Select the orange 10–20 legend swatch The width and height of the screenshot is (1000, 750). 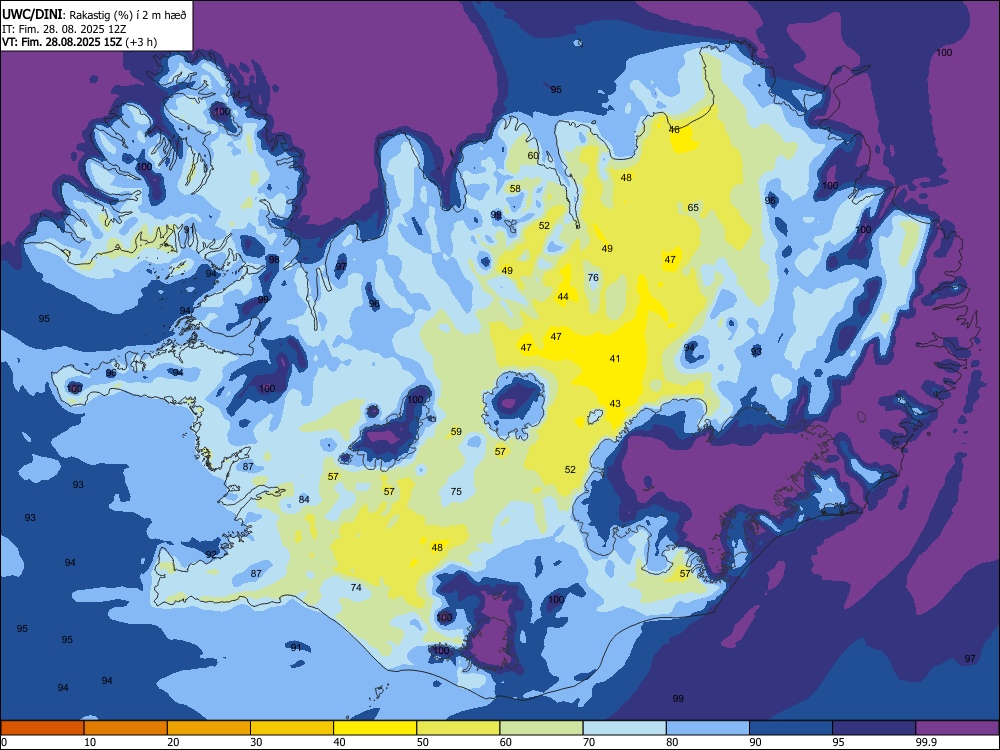pyautogui.click(x=126, y=728)
